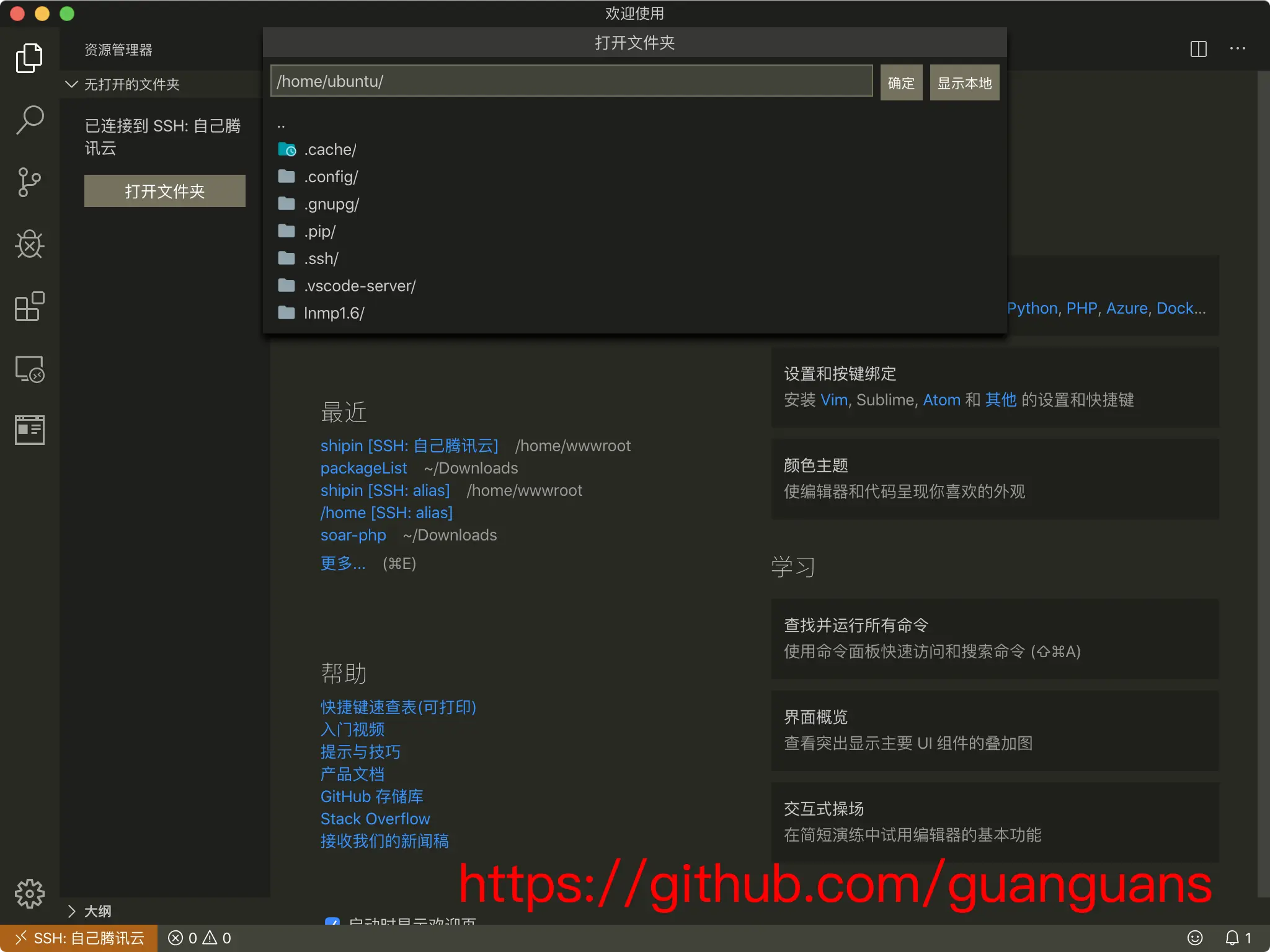The image size is (1270, 952).
Task: Click the 显示本地 button
Action: coord(964,82)
